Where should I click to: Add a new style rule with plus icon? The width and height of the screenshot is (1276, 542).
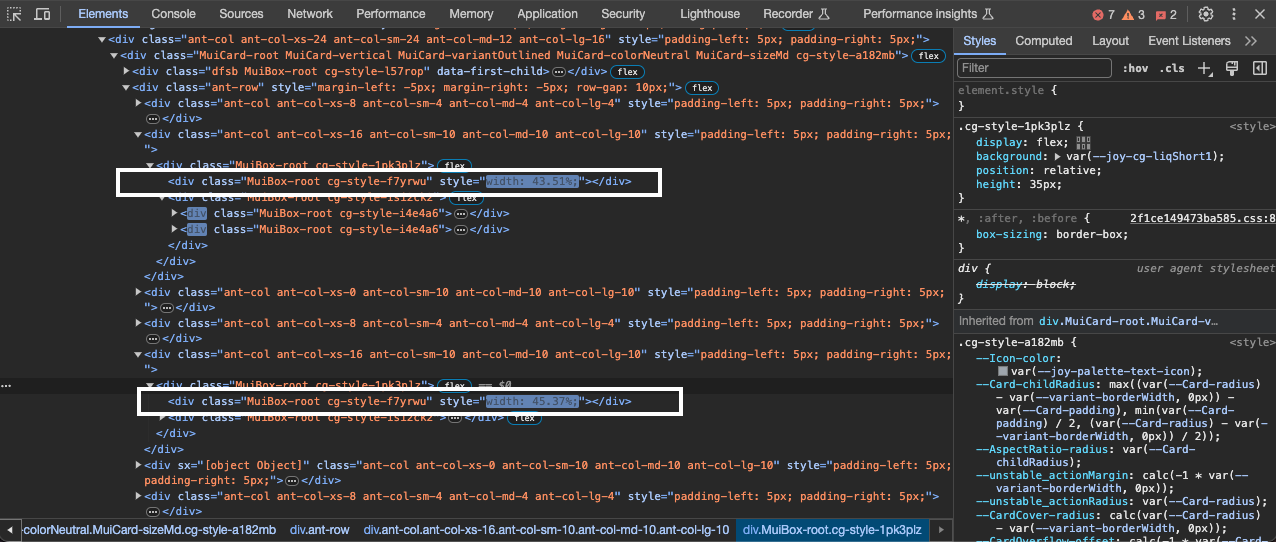pos(1204,68)
